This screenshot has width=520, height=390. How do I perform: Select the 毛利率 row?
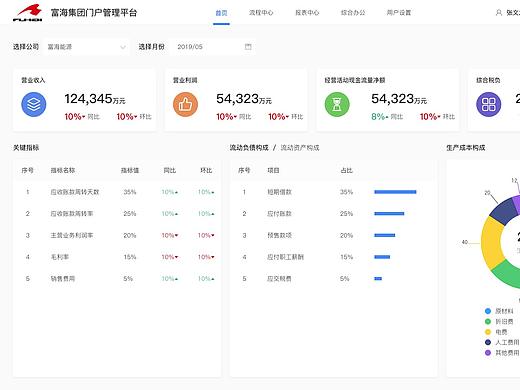click(117, 257)
